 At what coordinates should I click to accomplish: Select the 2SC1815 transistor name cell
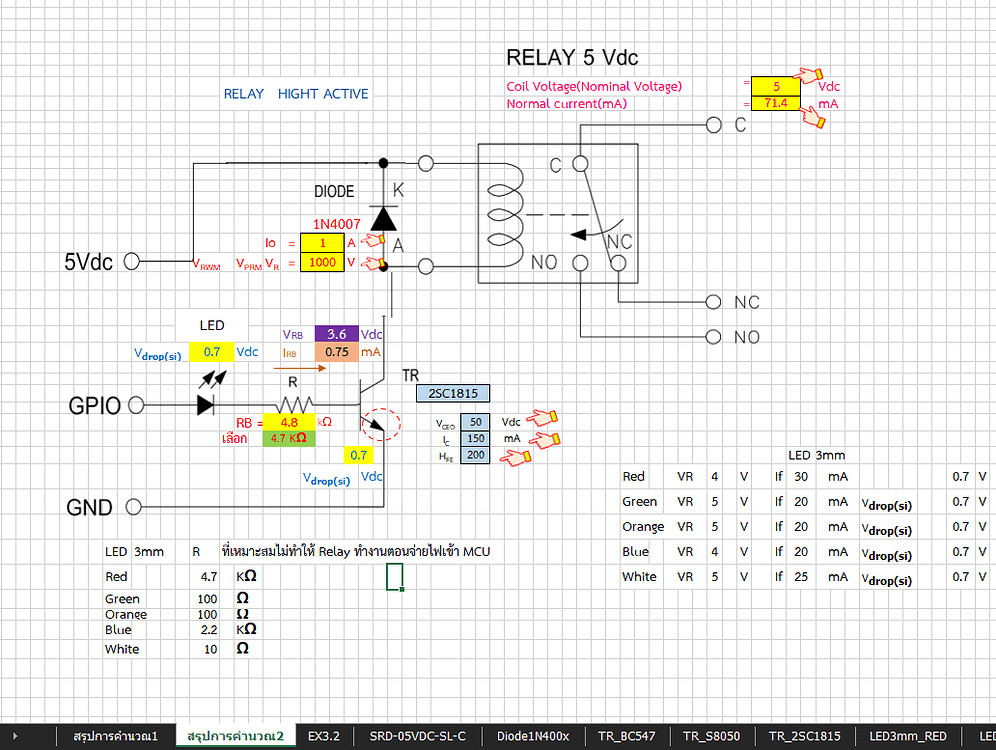(453, 394)
